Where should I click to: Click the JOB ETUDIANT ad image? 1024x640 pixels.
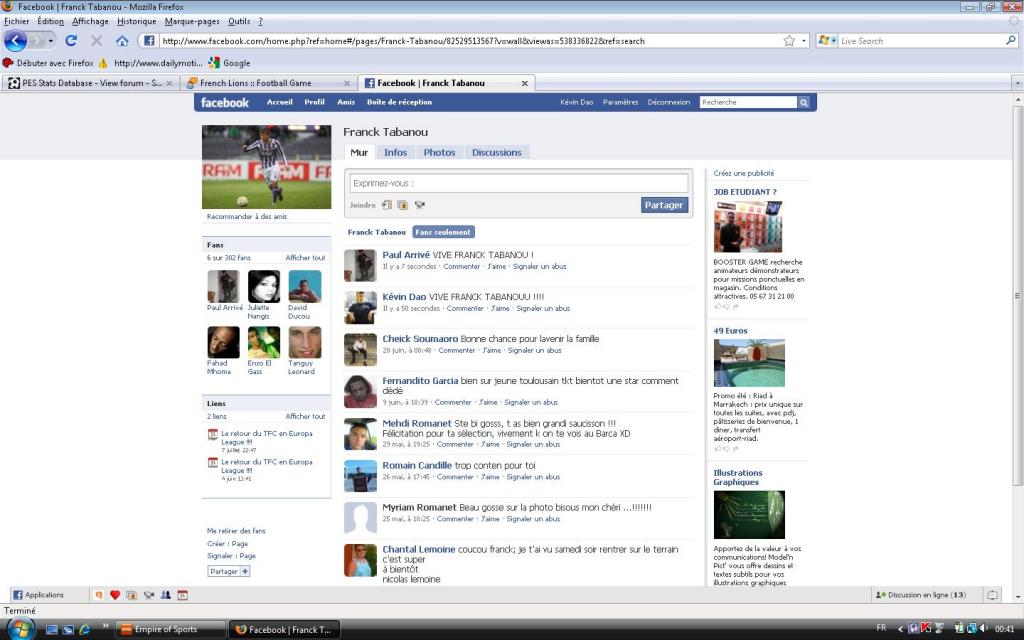pyautogui.click(x=748, y=227)
